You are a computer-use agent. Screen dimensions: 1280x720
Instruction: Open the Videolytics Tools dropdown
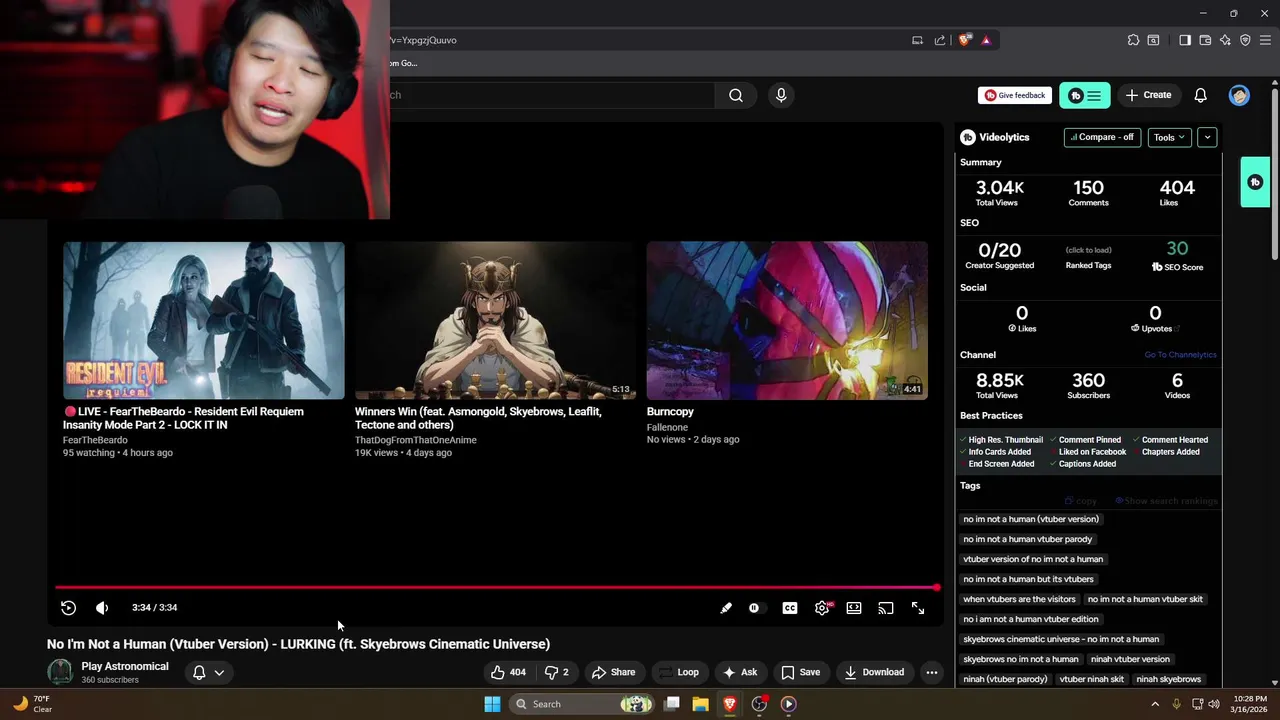coord(1169,137)
